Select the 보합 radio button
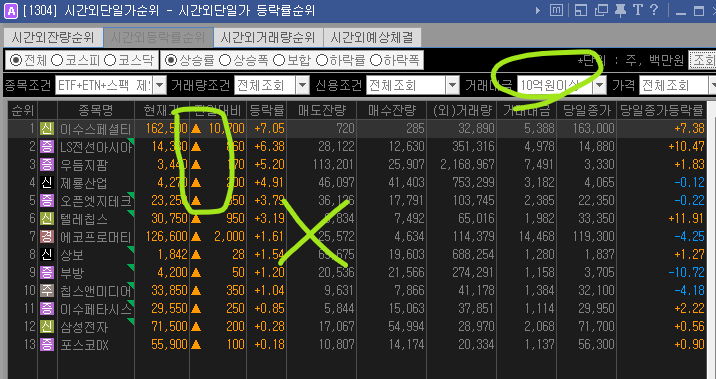The width and height of the screenshot is (716, 379). [x=278, y=60]
